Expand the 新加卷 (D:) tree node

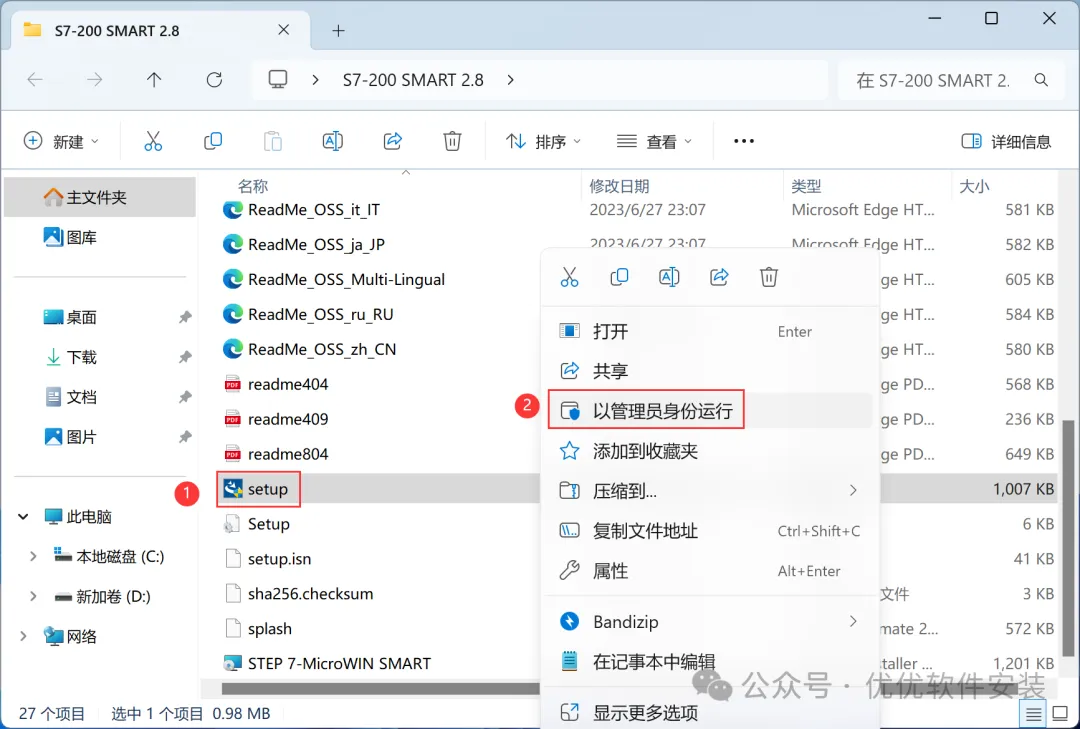click(33, 596)
